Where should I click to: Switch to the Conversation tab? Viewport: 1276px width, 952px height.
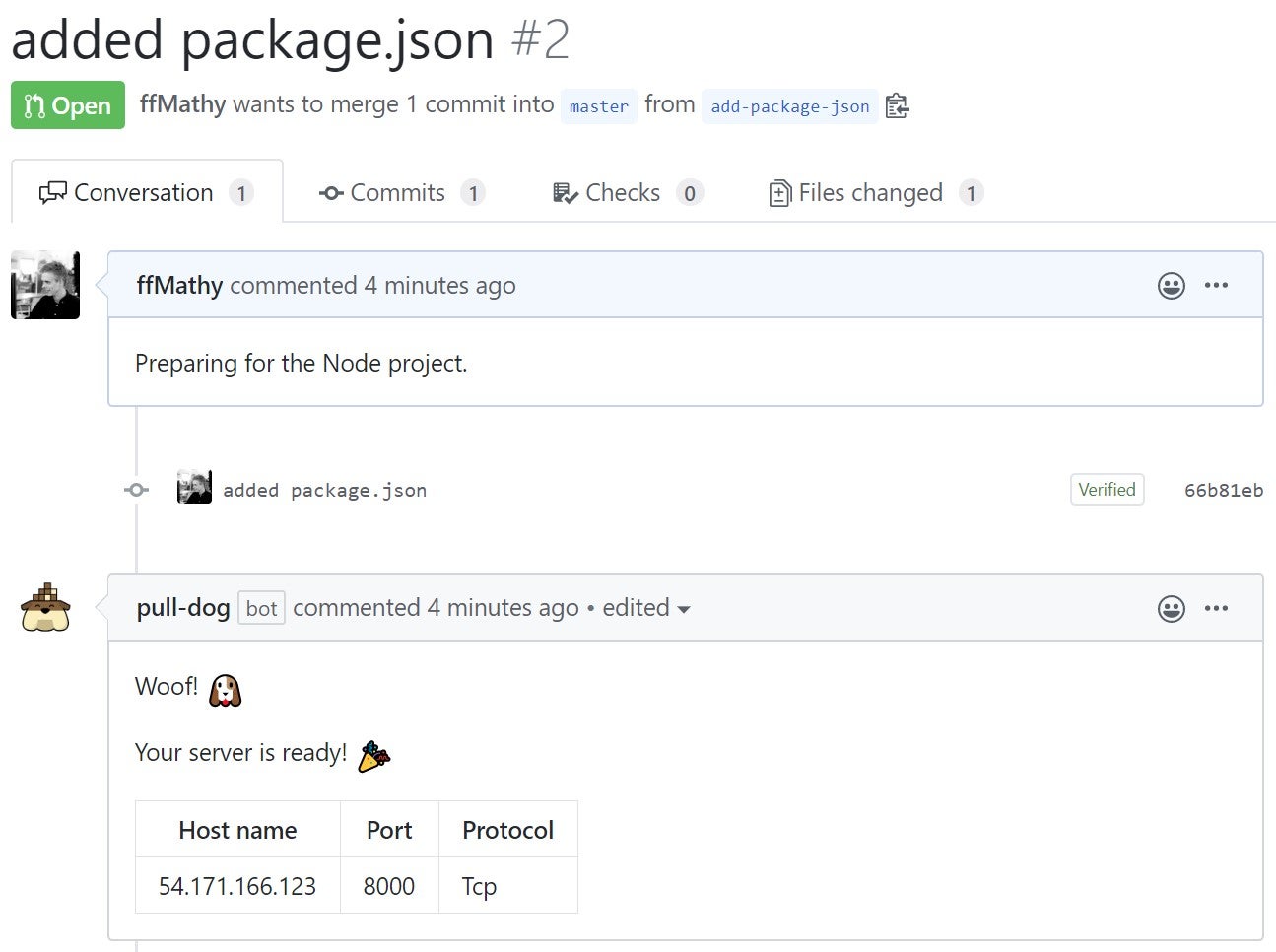tap(146, 193)
